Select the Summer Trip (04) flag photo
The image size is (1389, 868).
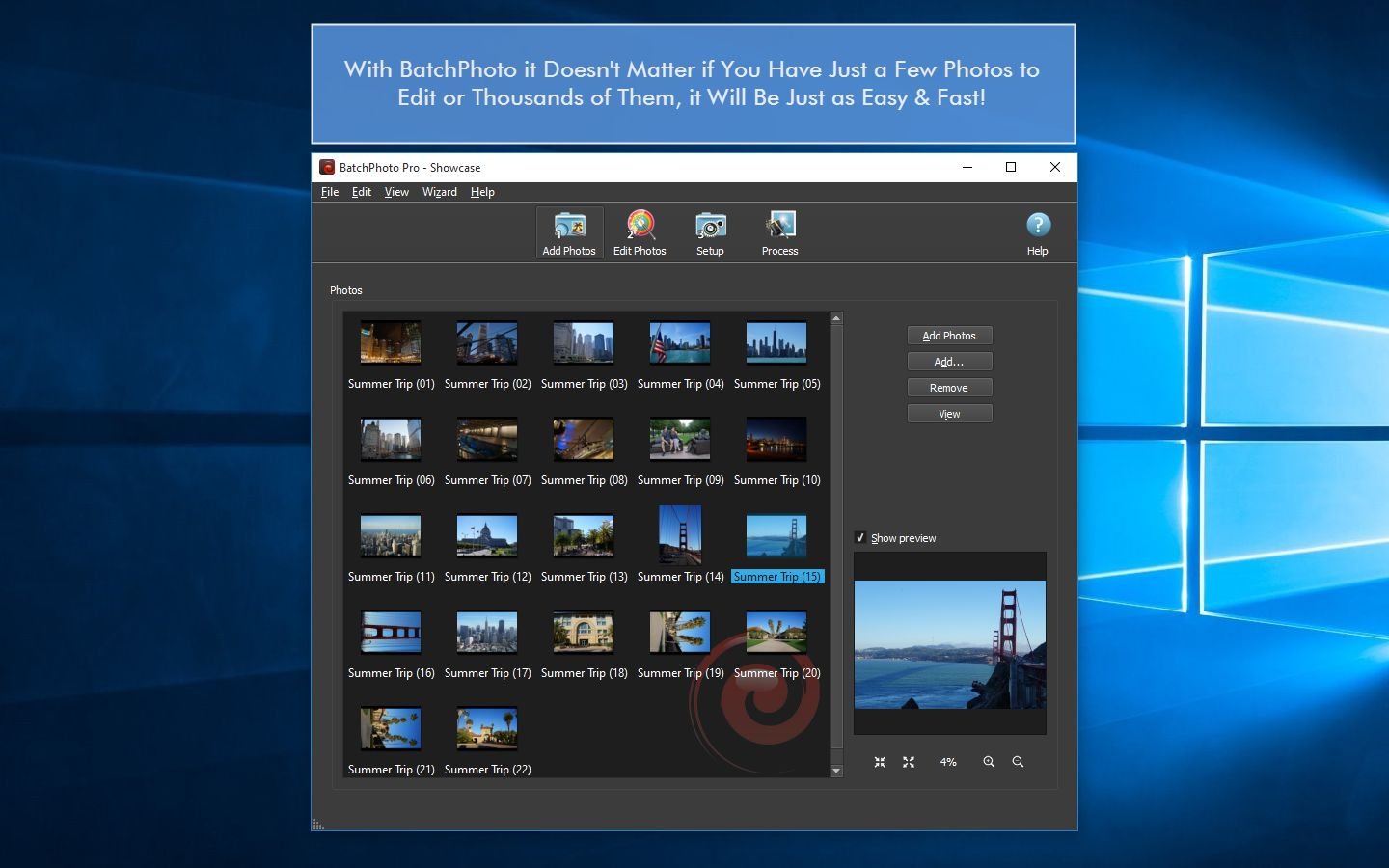click(x=680, y=342)
